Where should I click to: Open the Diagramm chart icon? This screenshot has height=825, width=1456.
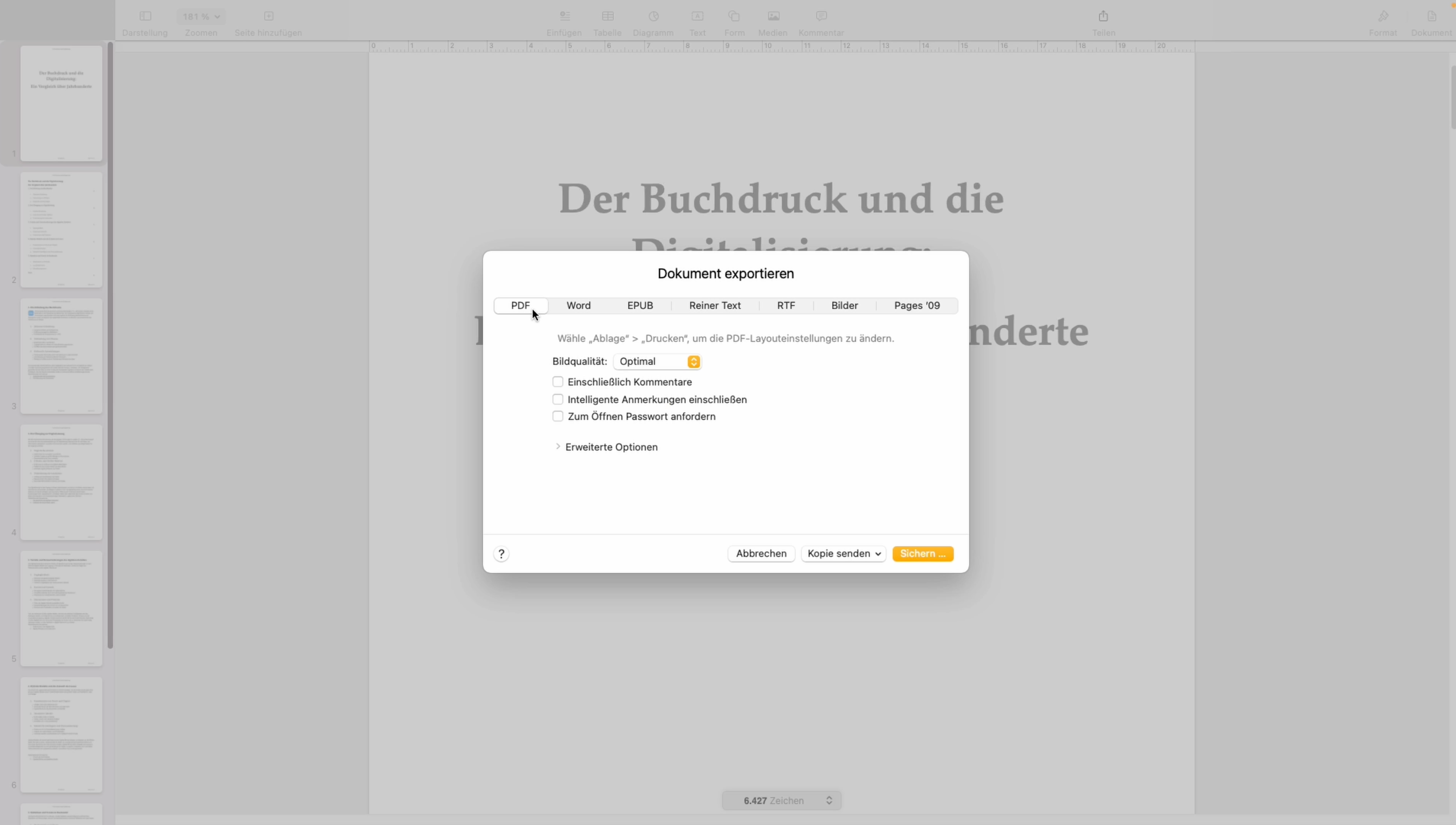point(654,16)
